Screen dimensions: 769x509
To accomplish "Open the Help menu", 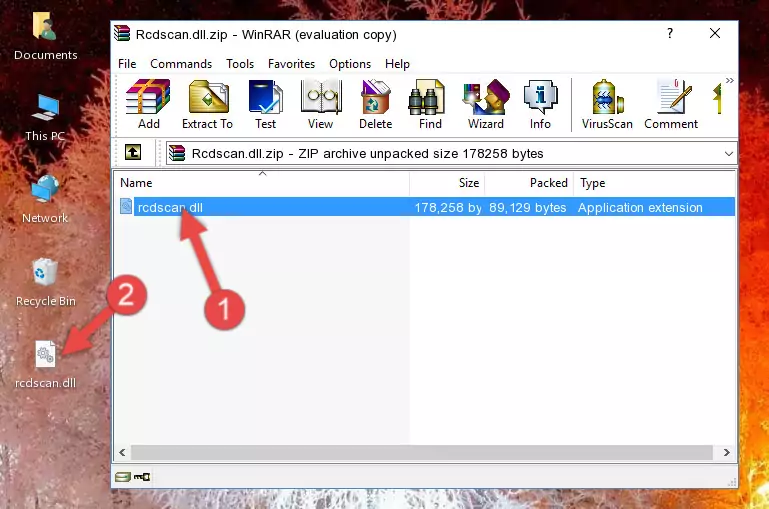I will coord(397,64).
